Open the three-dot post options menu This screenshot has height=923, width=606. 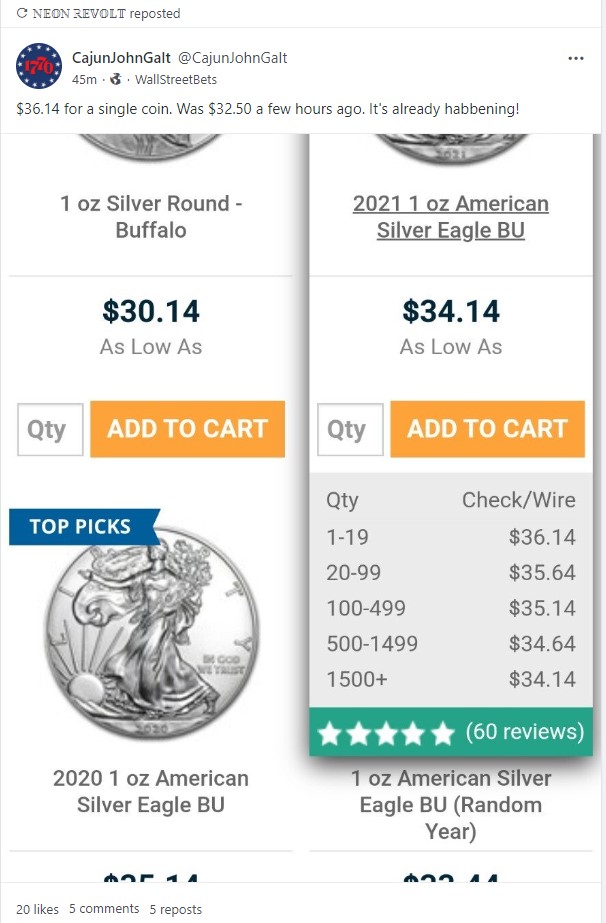pos(575,58)
